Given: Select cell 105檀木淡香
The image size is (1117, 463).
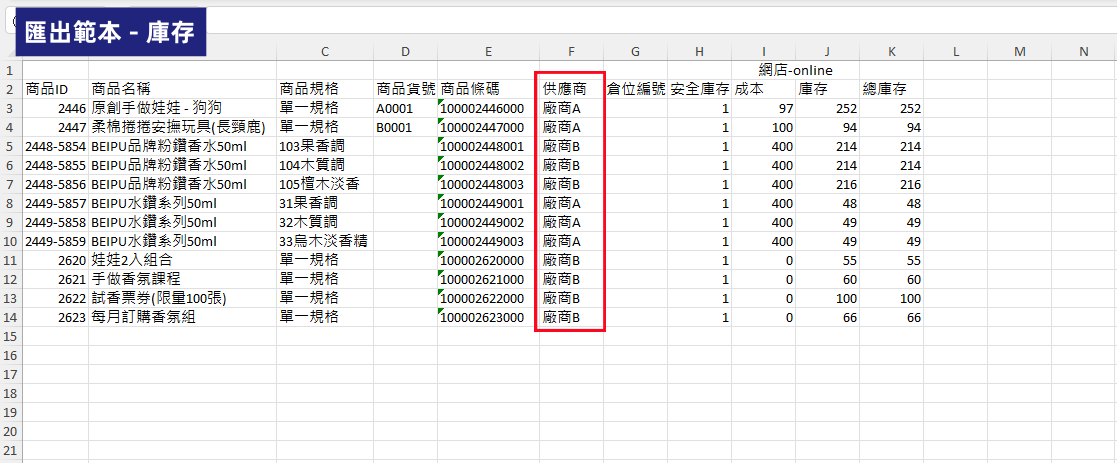Looking at the screenshot, I should tap(325, 184).
